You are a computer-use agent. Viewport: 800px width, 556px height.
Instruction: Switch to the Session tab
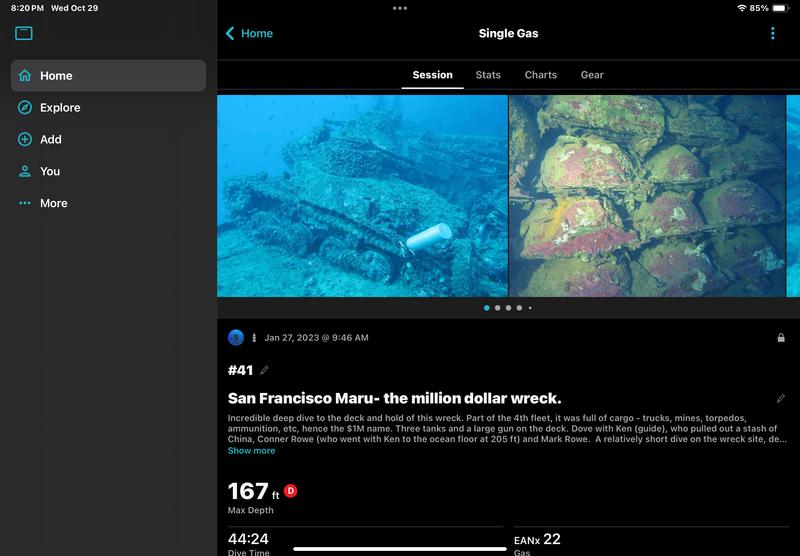(432, 75)
